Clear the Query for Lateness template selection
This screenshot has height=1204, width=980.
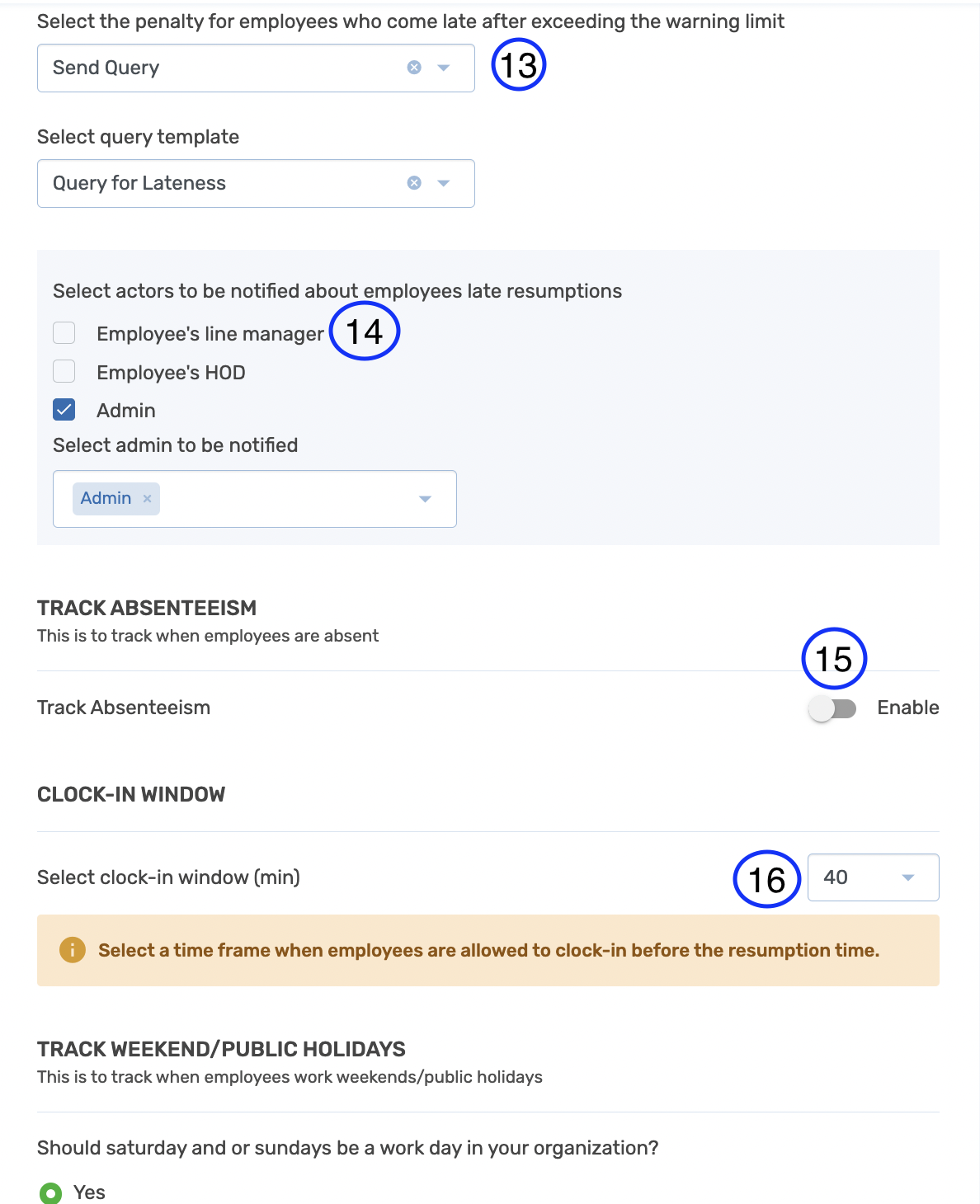(413, 183)
